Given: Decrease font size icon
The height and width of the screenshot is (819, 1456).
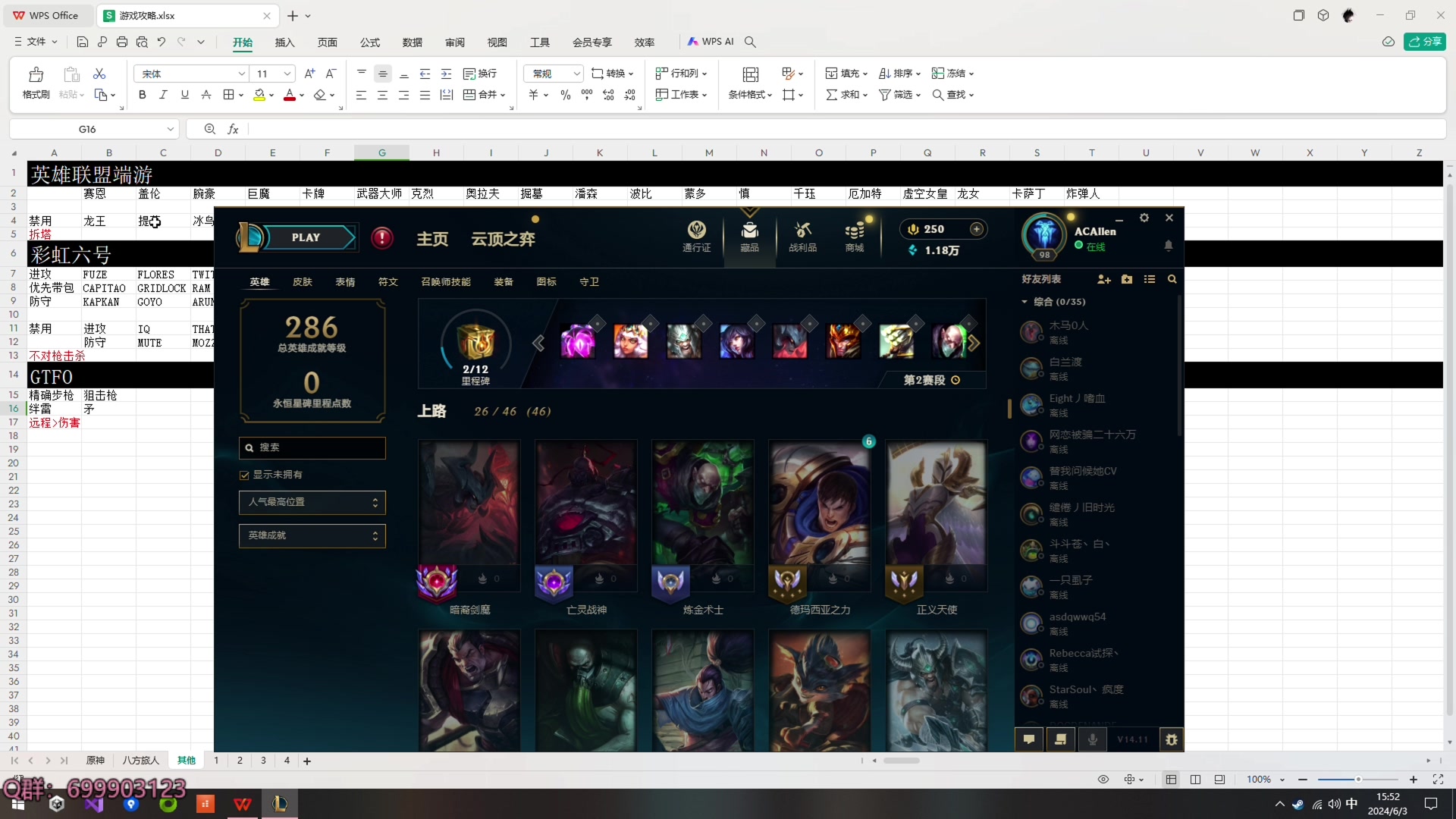Looking at the screenshot, I should 331,74.
